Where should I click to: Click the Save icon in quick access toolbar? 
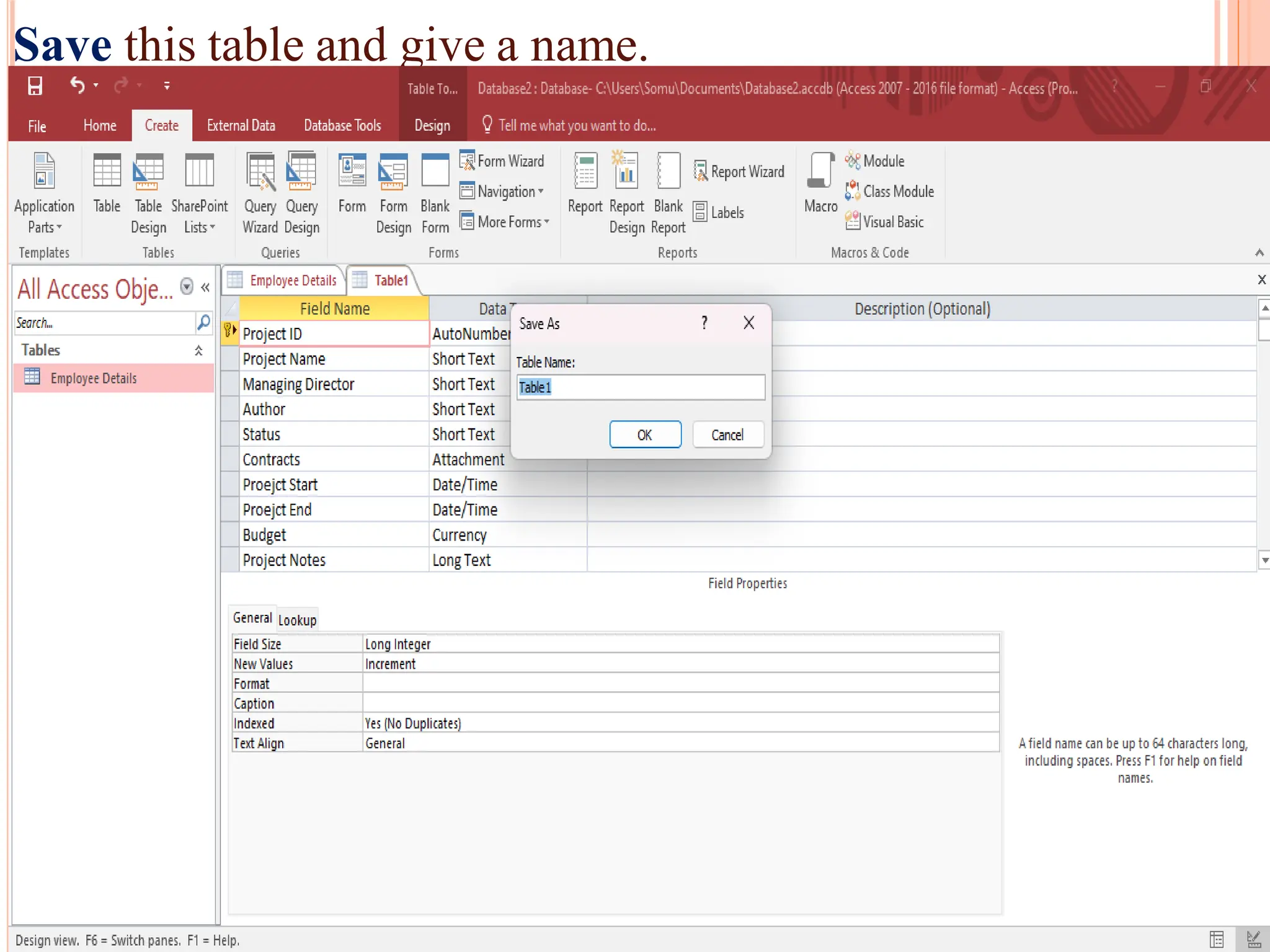coord(35,86)
